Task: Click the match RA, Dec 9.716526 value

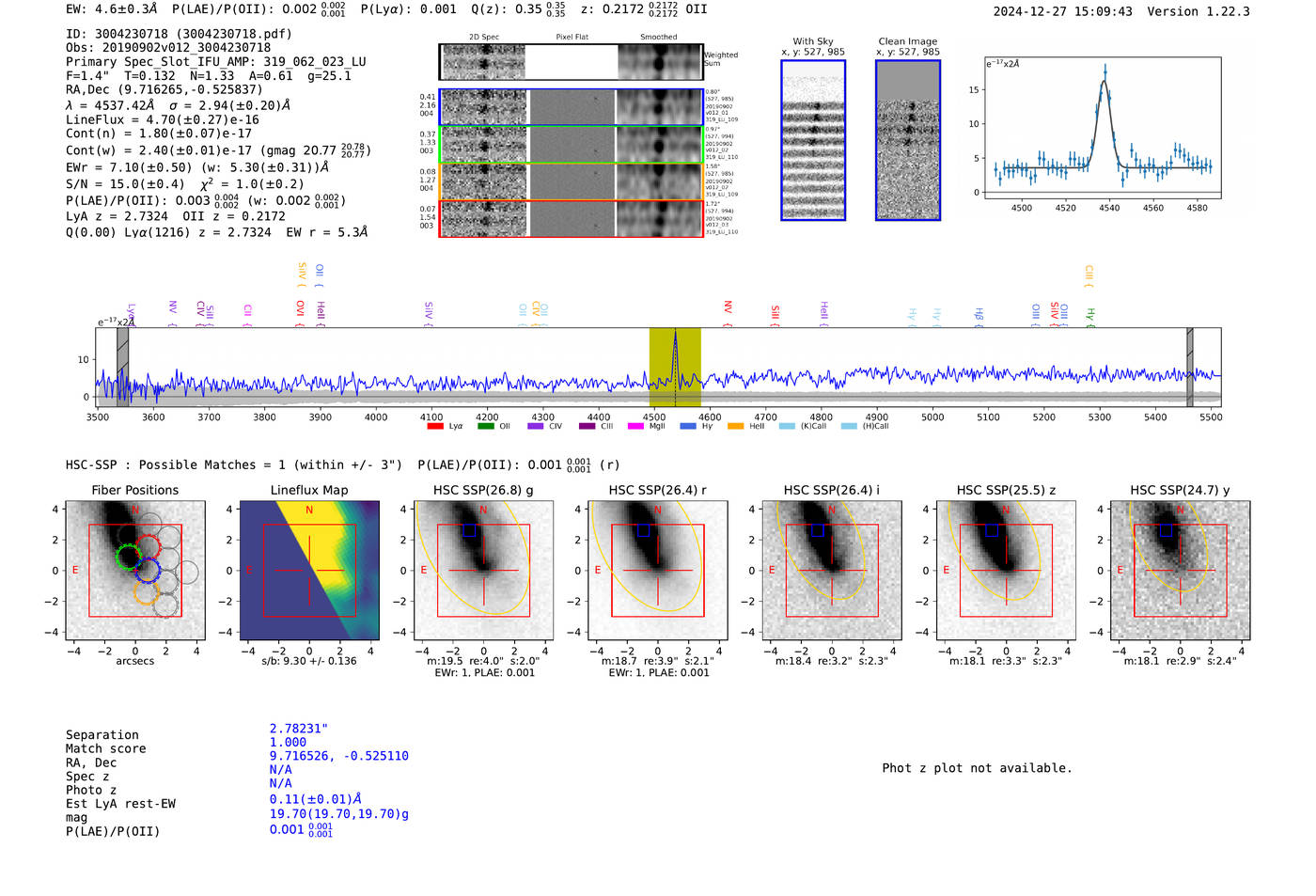Action: coord(339,756)
